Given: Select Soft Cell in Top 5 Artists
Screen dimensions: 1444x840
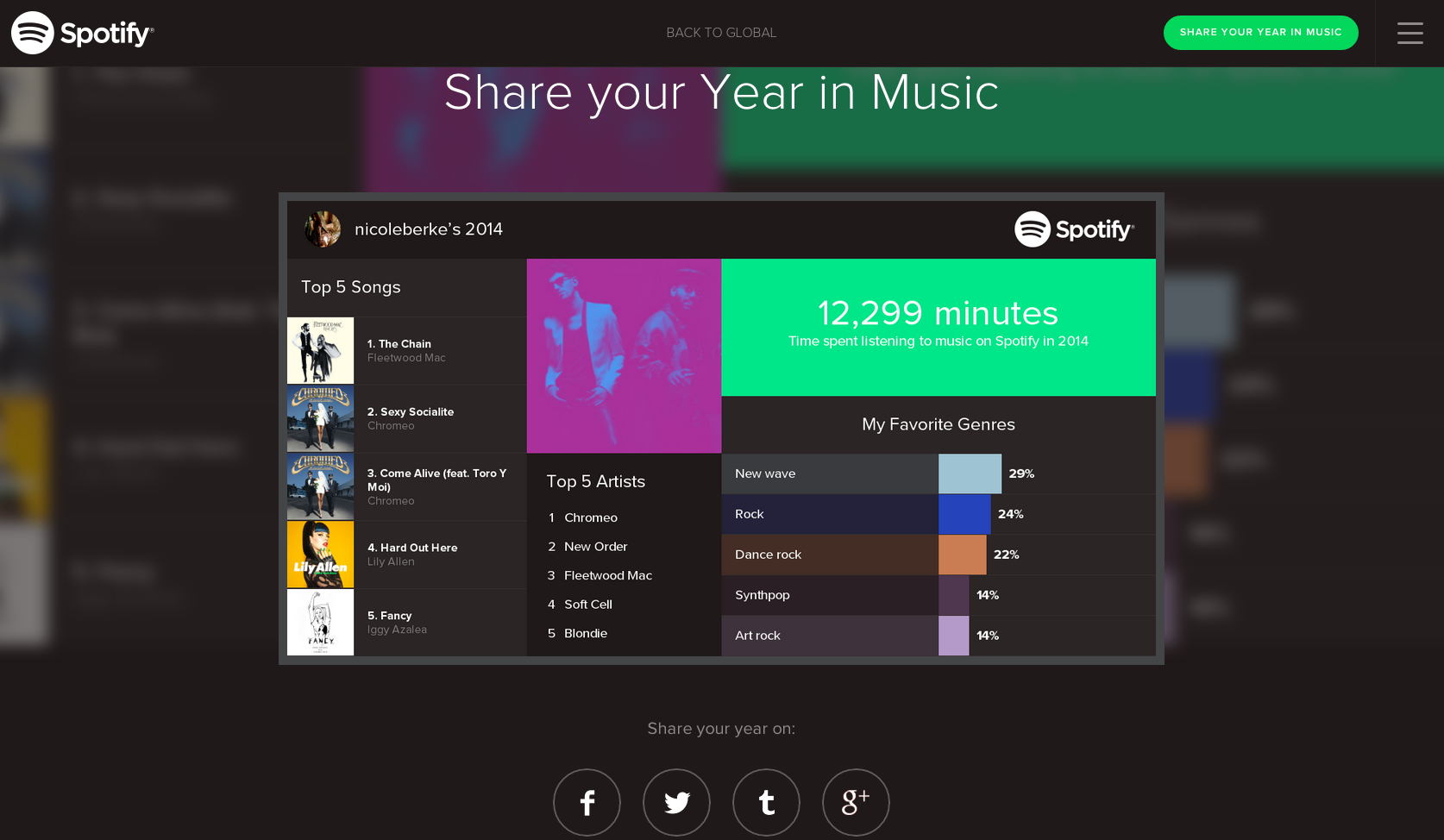Looking at the screenshot, I should coord(588,605).
